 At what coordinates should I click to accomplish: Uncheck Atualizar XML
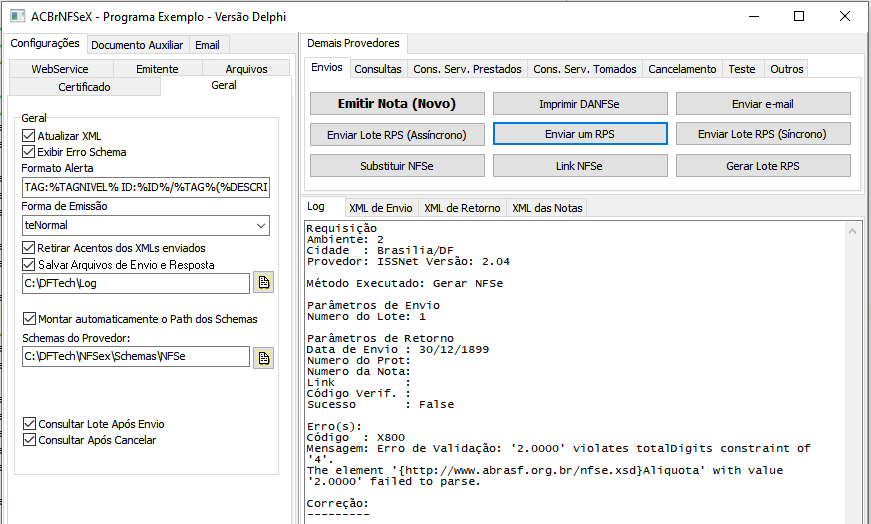(28, 136)
